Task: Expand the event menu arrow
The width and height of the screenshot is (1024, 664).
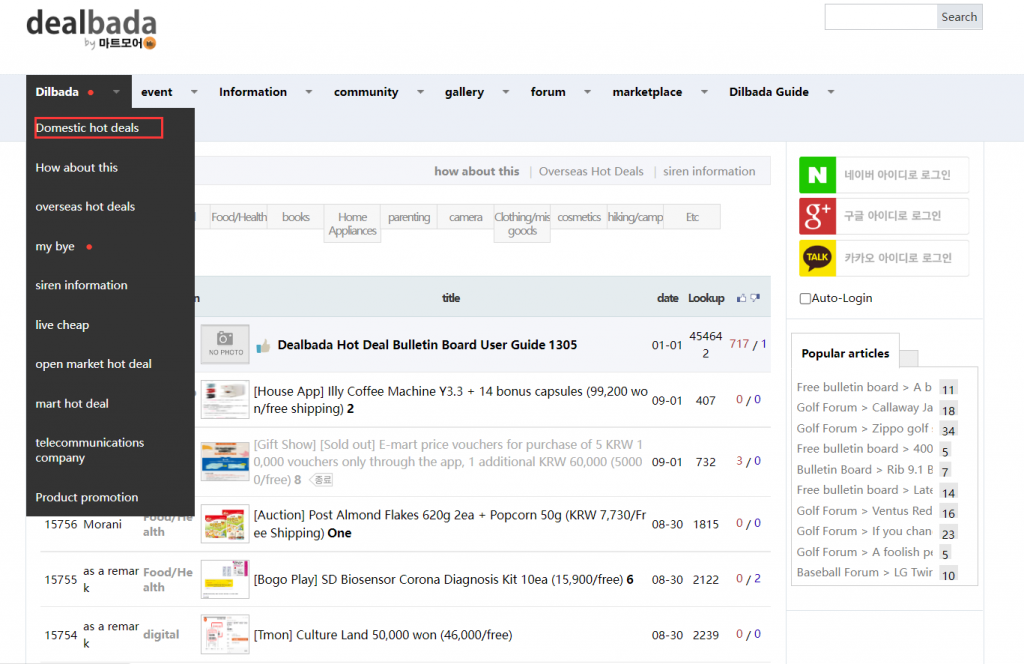Action: (194, 92)
